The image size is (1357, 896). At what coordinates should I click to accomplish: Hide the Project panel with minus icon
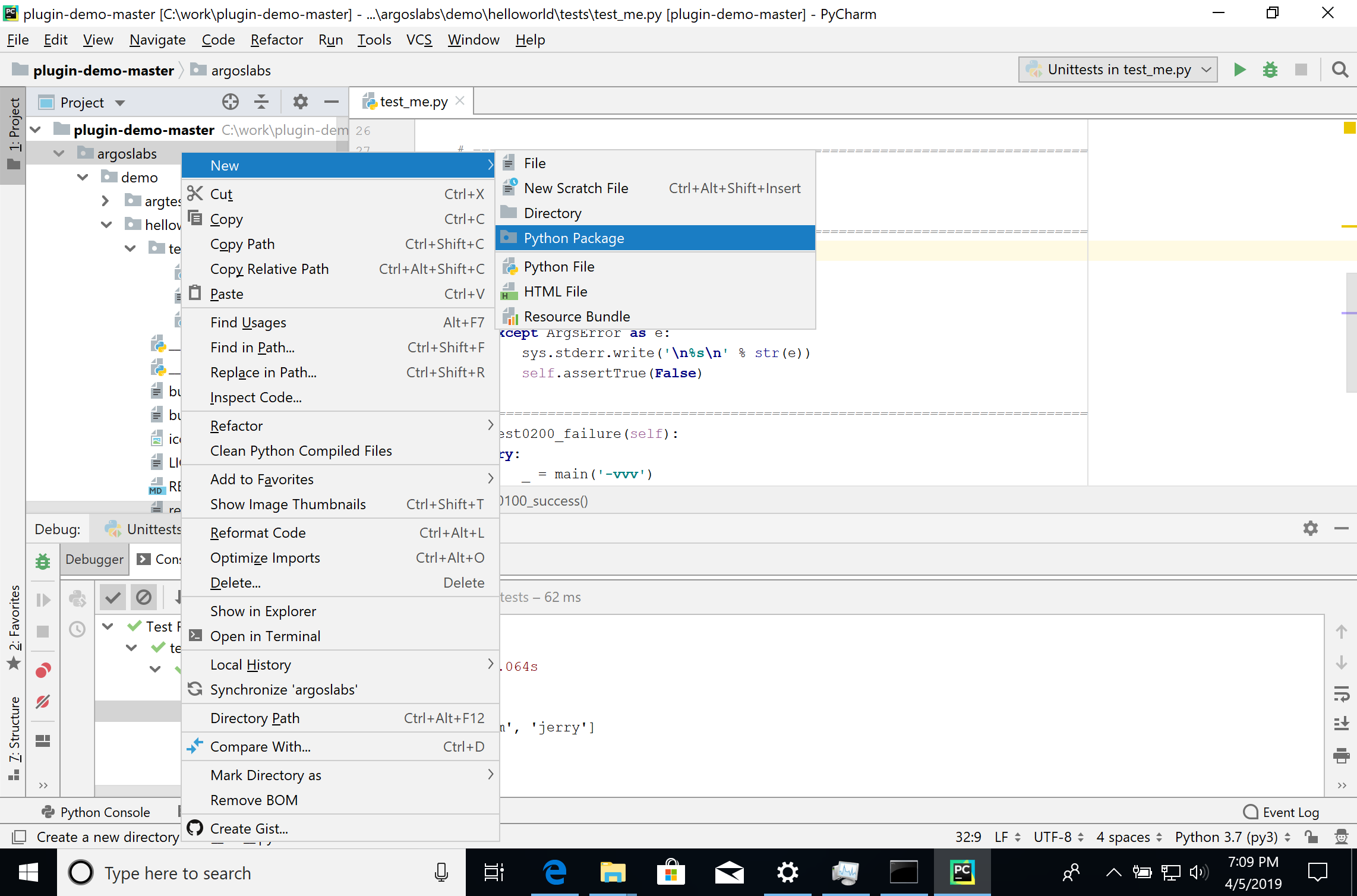point(332,102)
